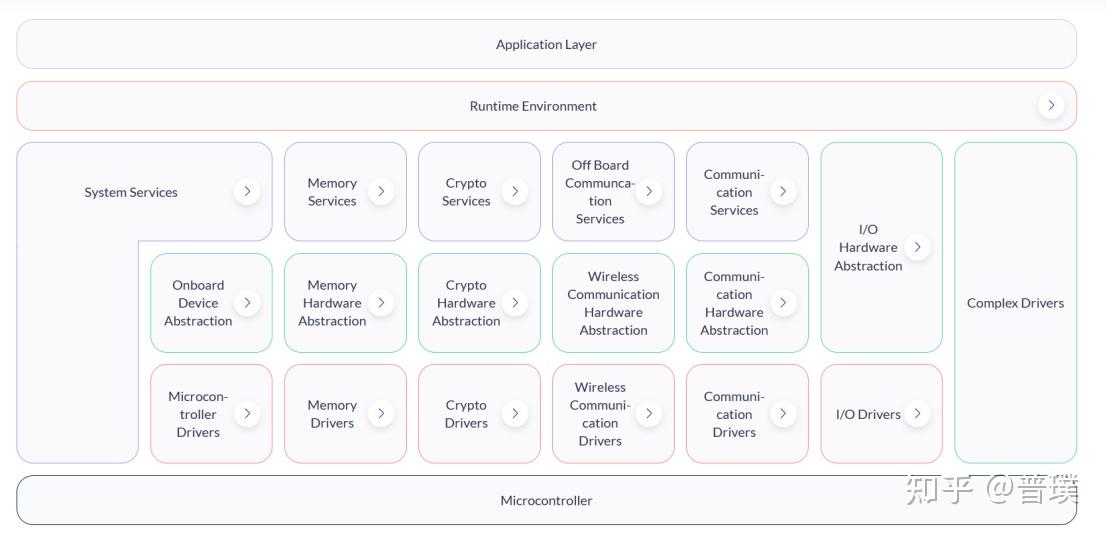Click Communication Hardware Abstraction chevron

click(x=783, y=302)
